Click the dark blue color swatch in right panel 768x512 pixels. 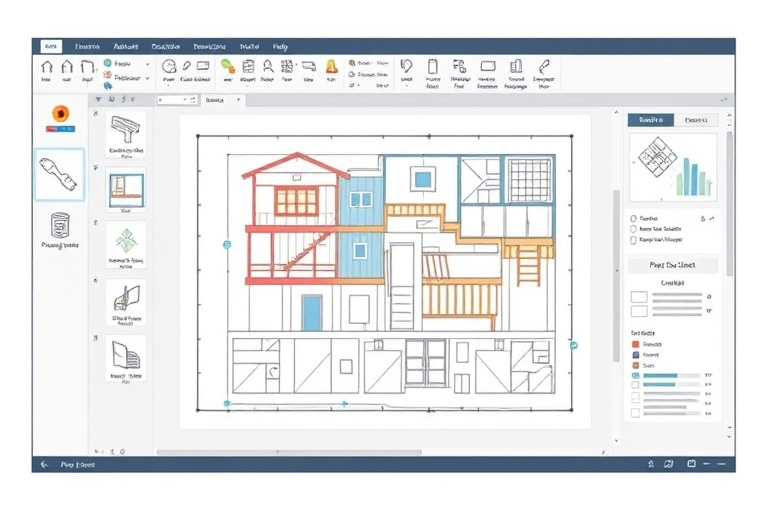coord(635,355)
